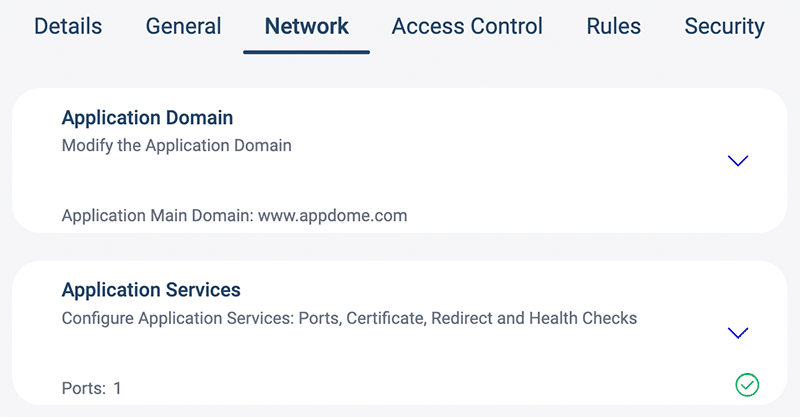Go to the Access Control tab
The height and width of the screenshot is (417, 800).
[467, 27]
